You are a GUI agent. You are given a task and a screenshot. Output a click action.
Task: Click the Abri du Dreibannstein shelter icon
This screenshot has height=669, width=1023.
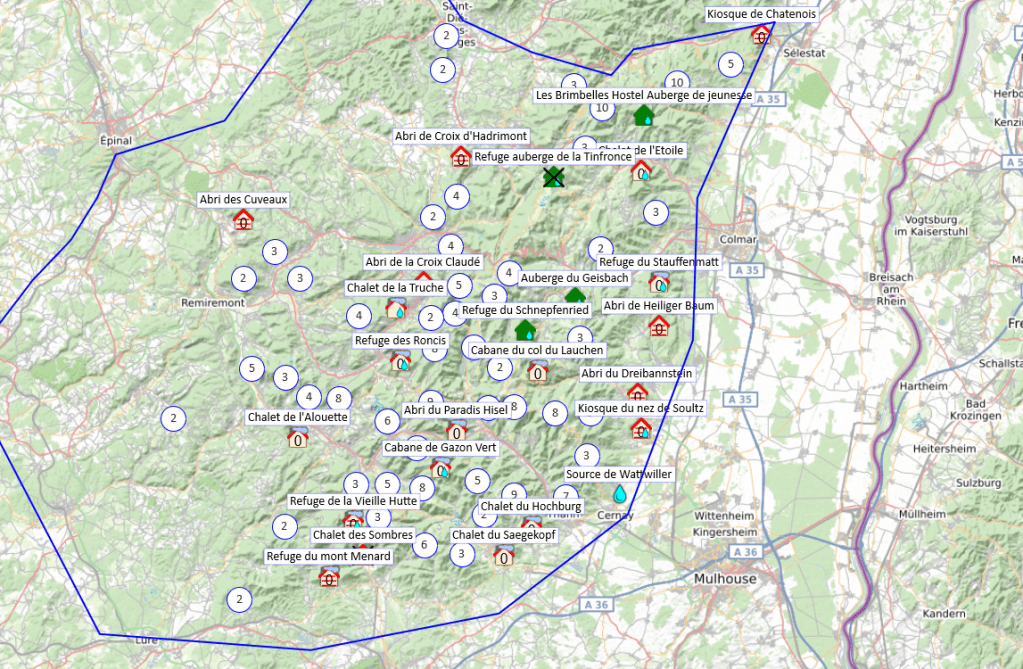636,393
